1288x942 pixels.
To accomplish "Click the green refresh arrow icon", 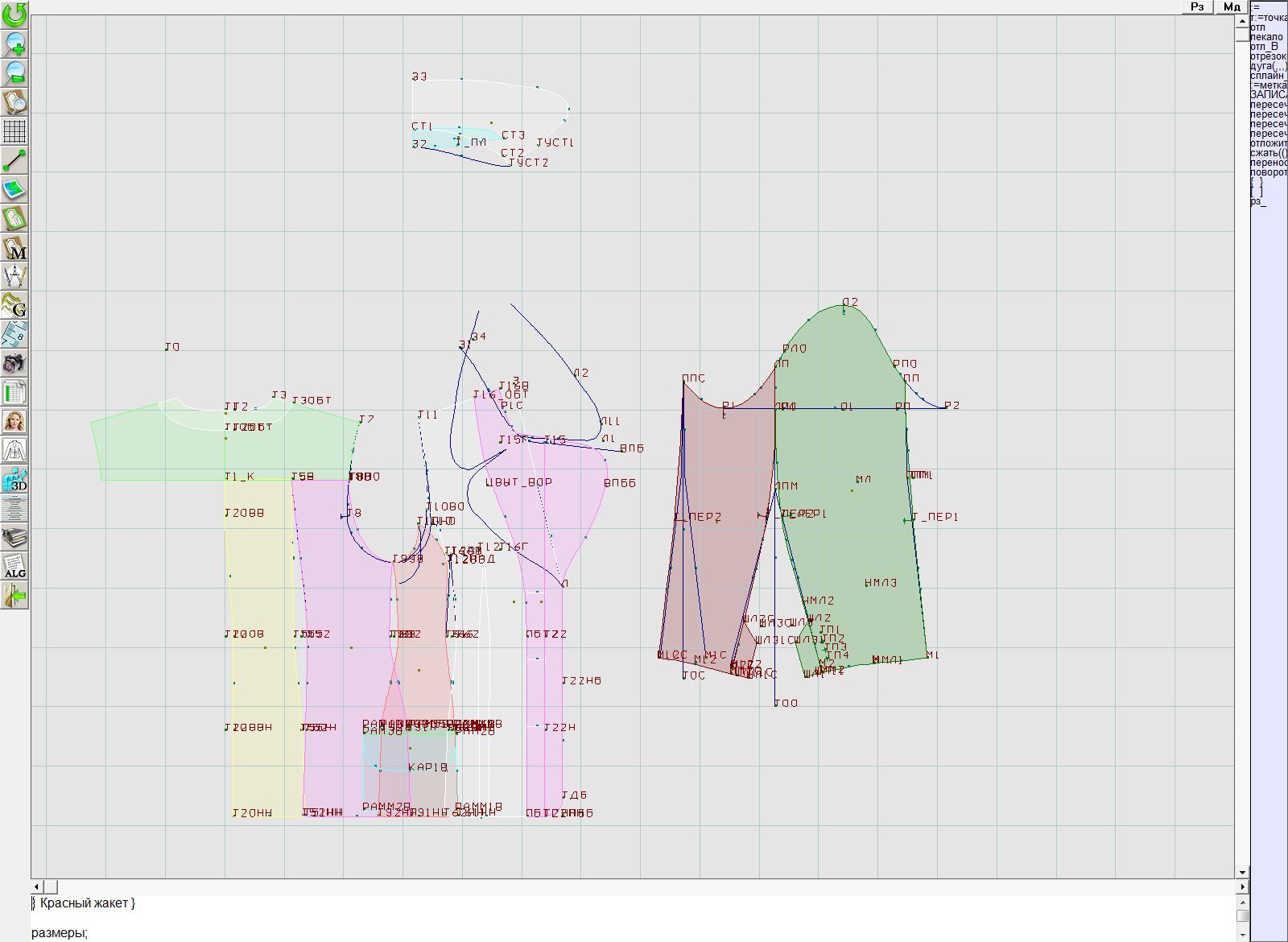I will 14,14.
